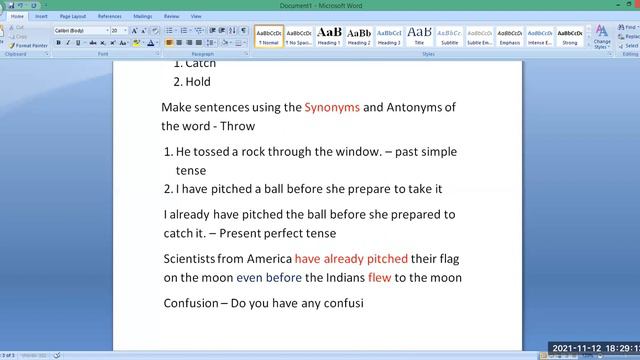Open the font name dropdown
Viewport: 640px width, 360px height.
click(x=107, y=31)
